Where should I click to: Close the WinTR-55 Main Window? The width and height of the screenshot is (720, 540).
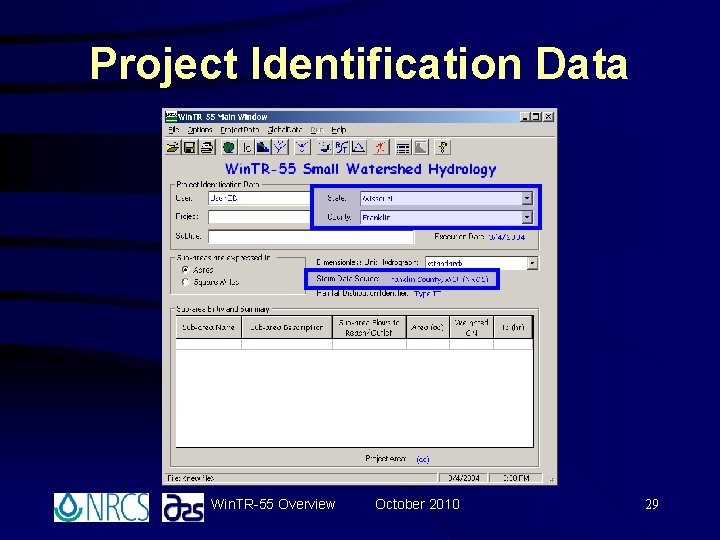pyautogui.click(x=549, y=117)
